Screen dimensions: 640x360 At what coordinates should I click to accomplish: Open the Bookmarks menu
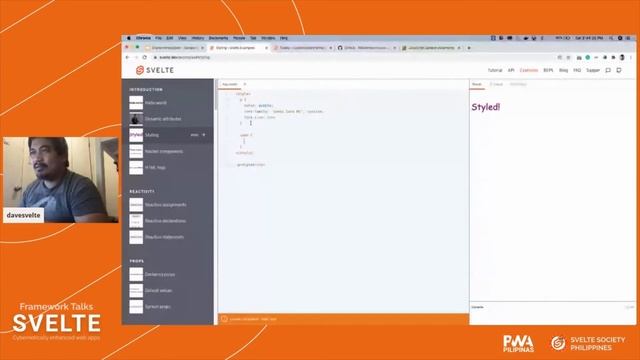[218, 38]
